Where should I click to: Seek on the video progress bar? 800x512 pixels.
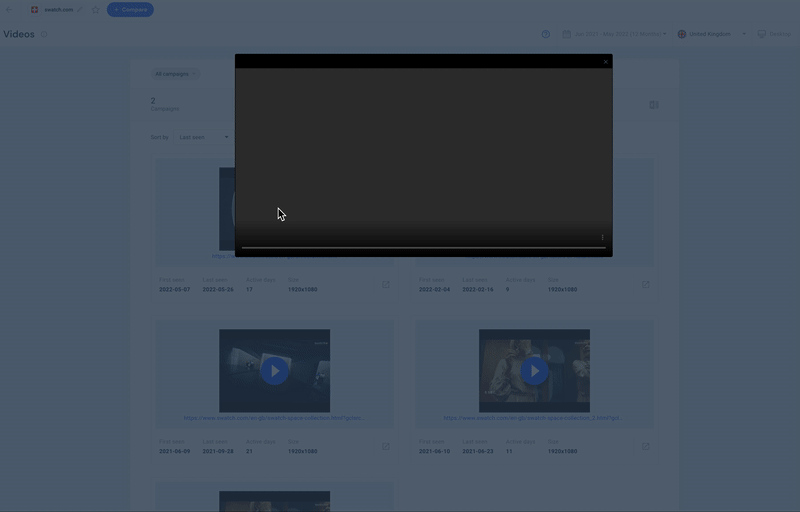423,248
